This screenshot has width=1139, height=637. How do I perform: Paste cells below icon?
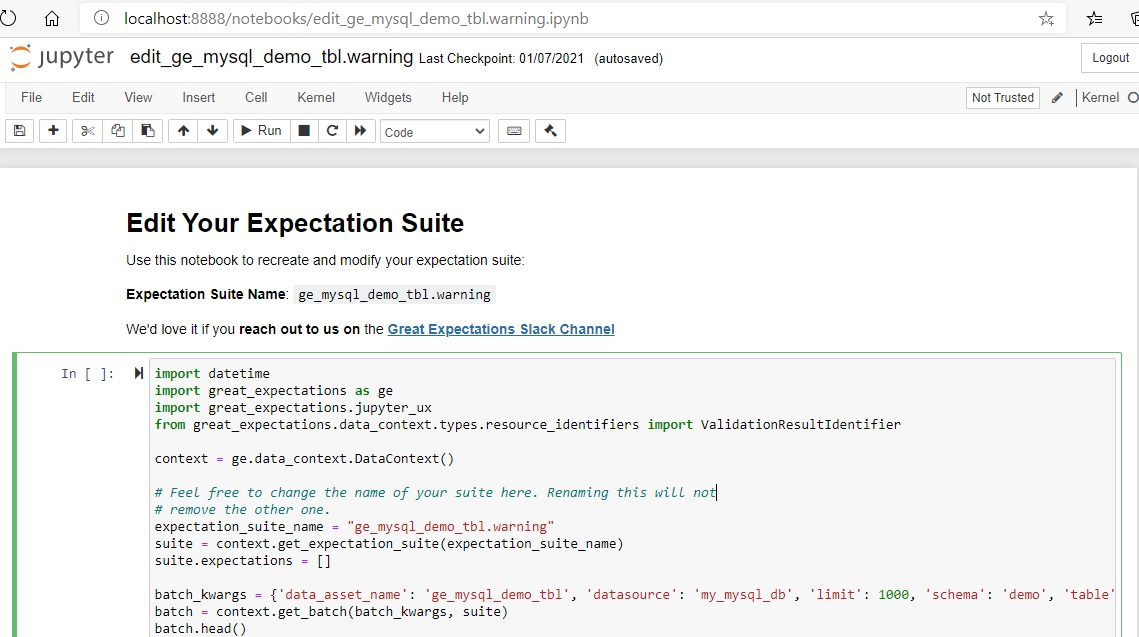click(147, 131)
